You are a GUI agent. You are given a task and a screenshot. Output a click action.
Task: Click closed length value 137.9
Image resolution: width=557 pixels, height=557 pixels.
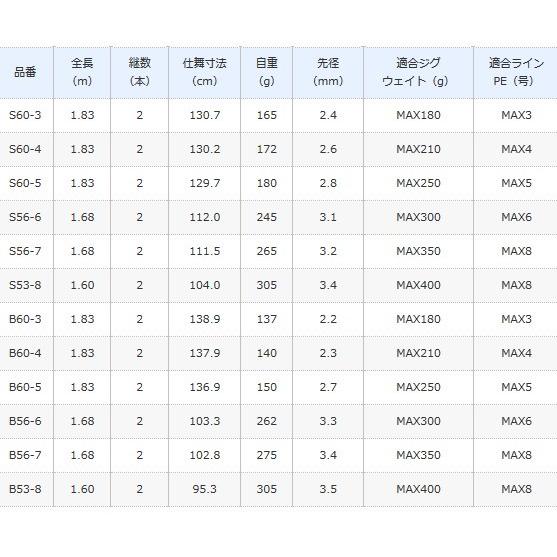[x=205, y=353]
